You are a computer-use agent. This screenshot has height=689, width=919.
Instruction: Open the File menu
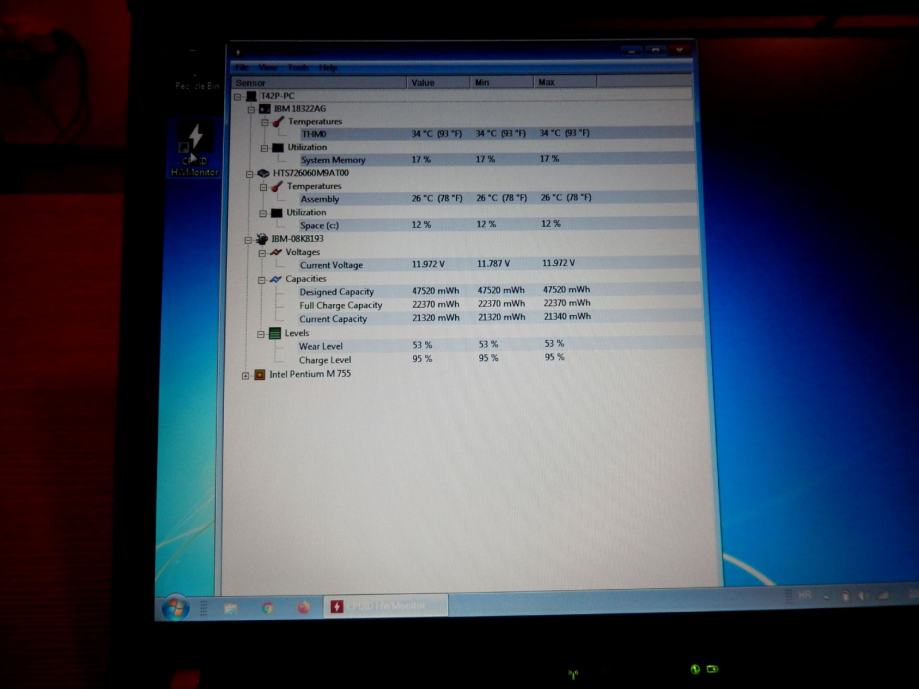242,67
